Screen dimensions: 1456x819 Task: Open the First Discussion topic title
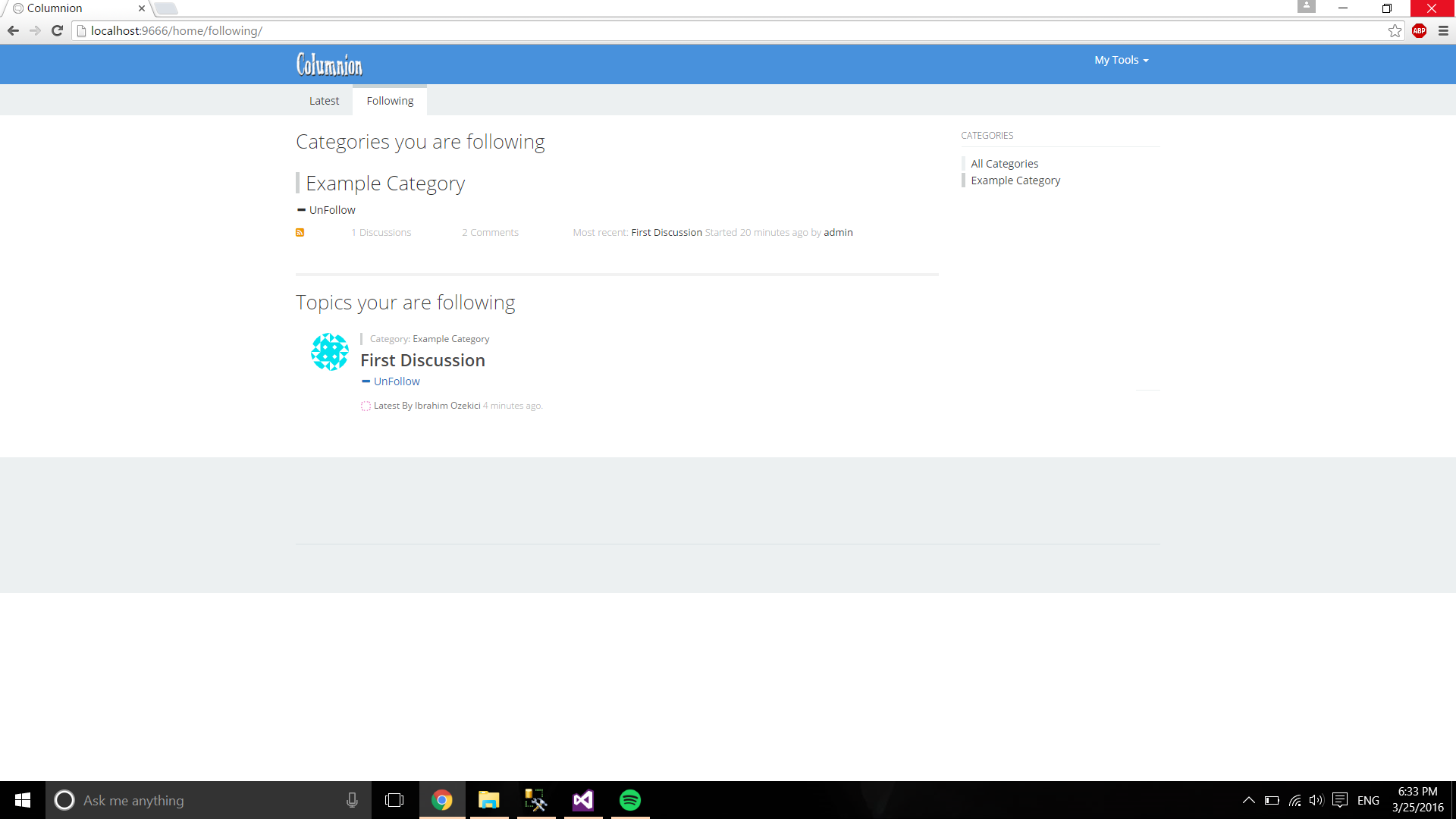pyautogui.click(x=422, y=360)
